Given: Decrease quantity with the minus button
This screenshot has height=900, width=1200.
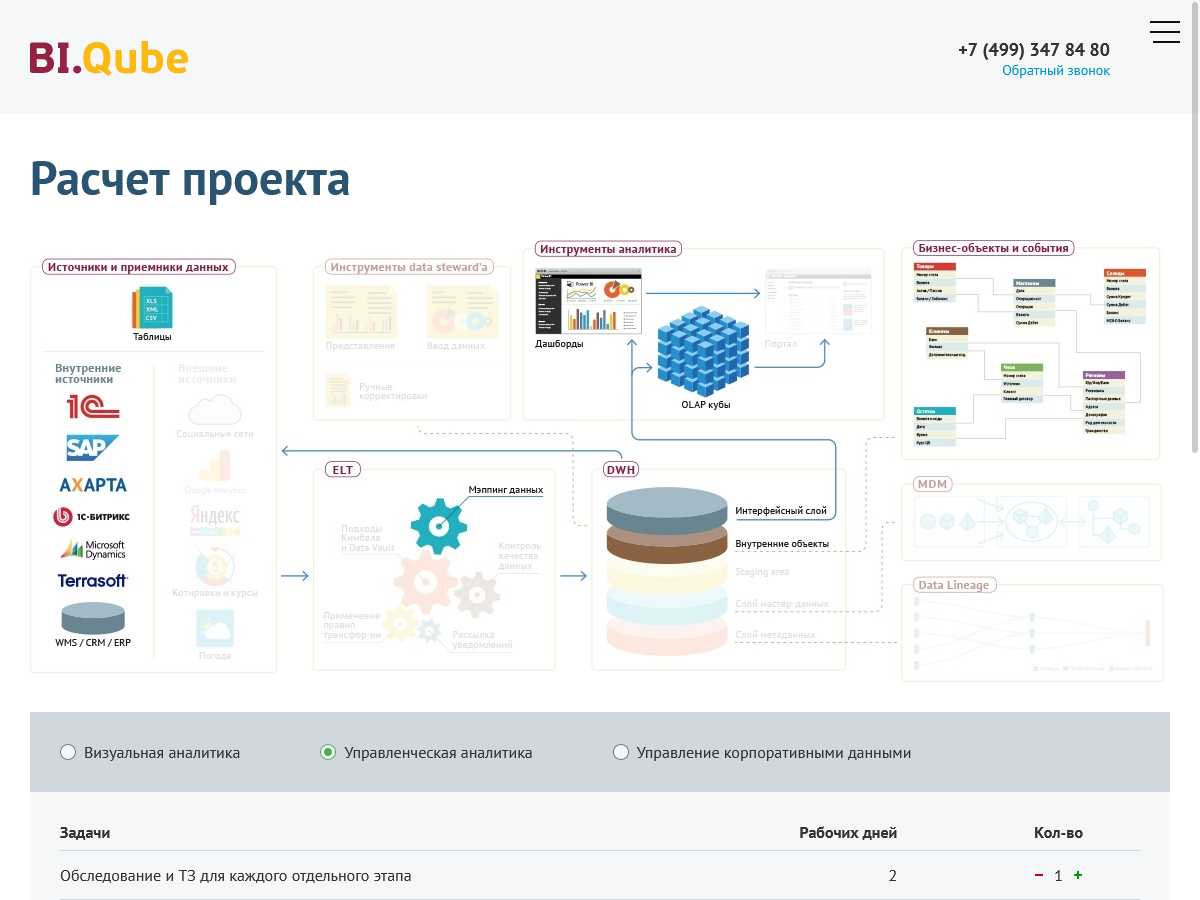Looking at the screenshot, I should click(1039, 876).
